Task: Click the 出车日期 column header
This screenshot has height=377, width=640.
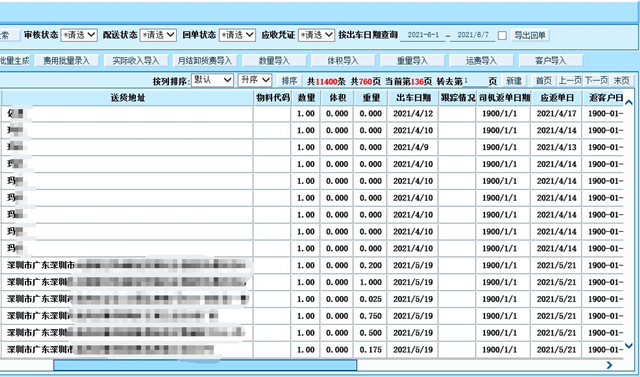Action: pos(413,98)
